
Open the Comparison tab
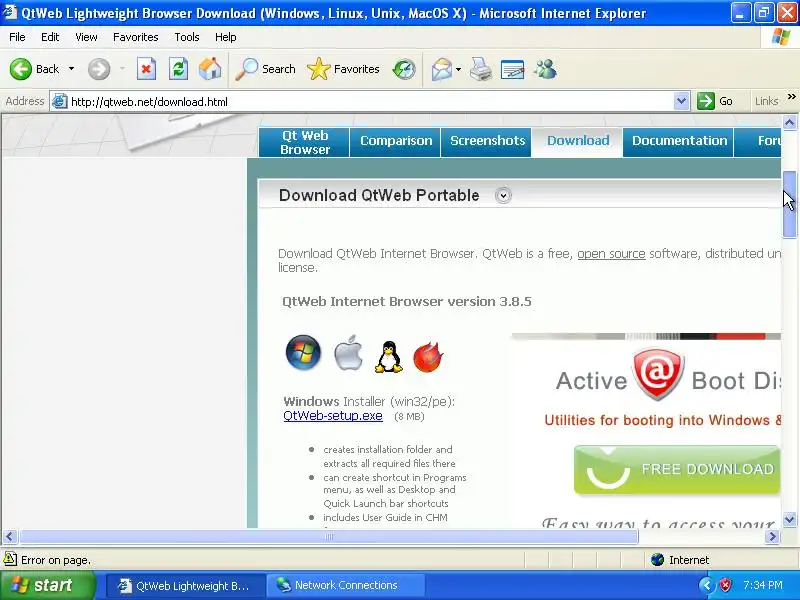click(x=396, y=141)
